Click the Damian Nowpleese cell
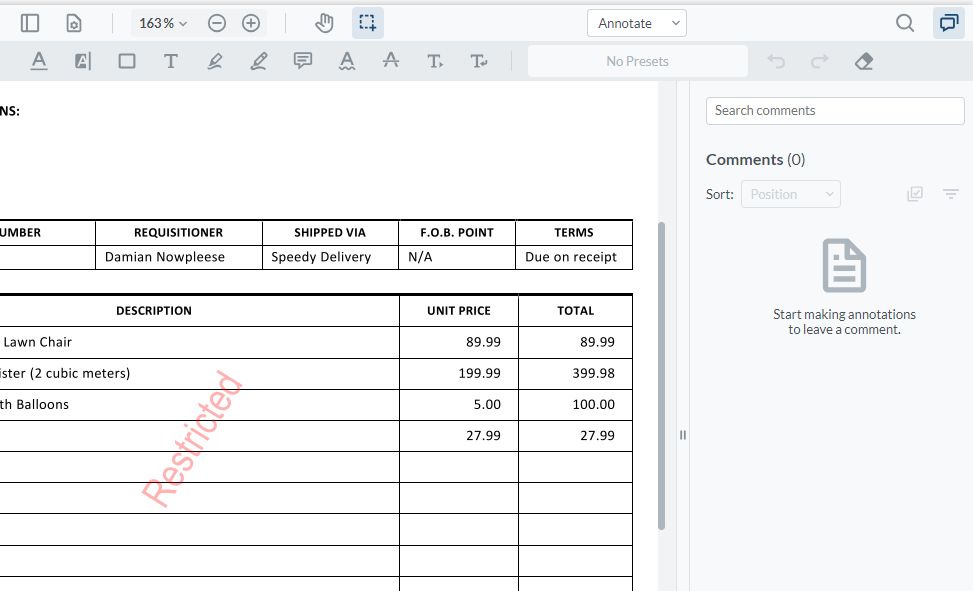The image size is (973, 591). (179, 257)
